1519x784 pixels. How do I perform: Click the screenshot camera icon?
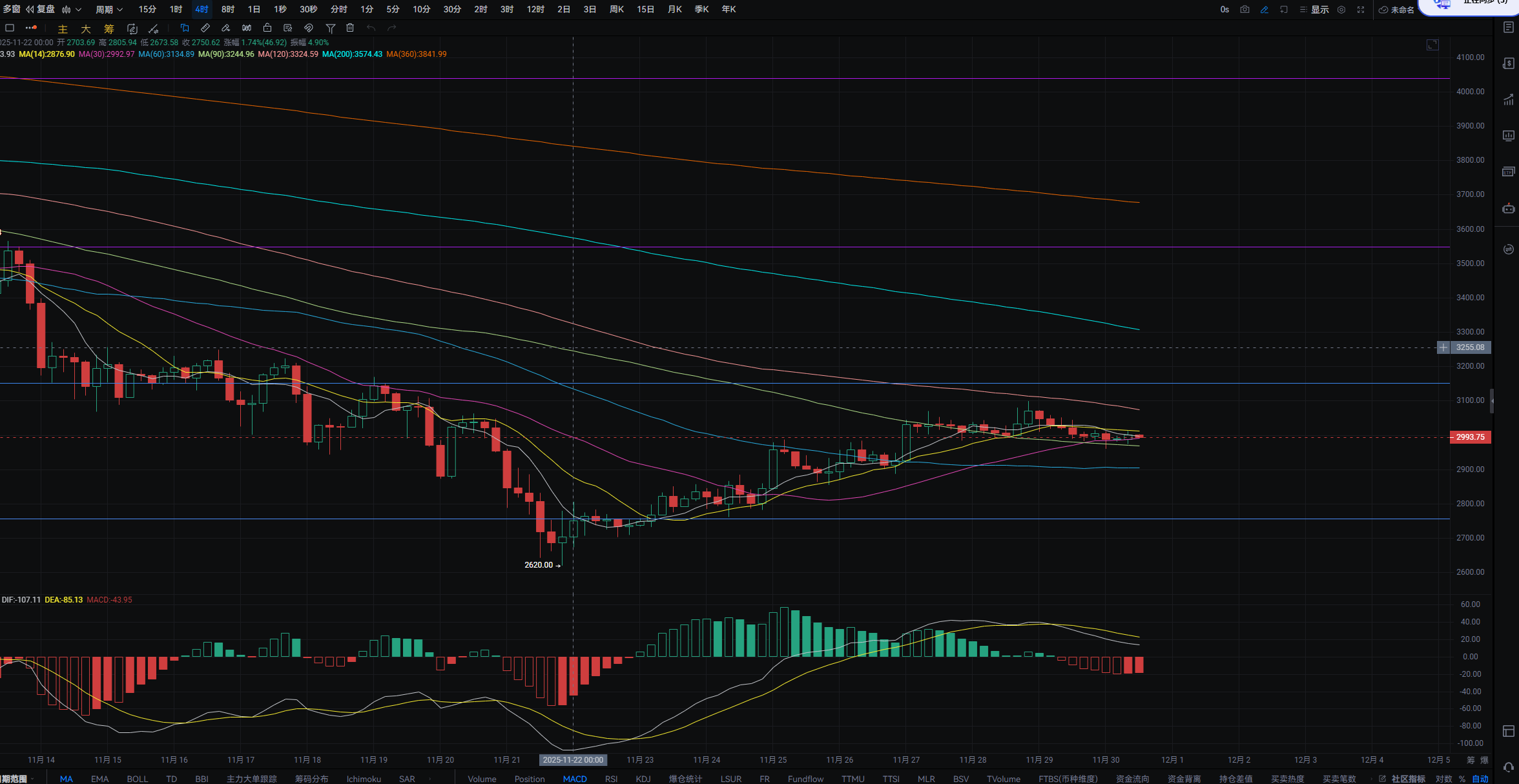pos(1245,10)
